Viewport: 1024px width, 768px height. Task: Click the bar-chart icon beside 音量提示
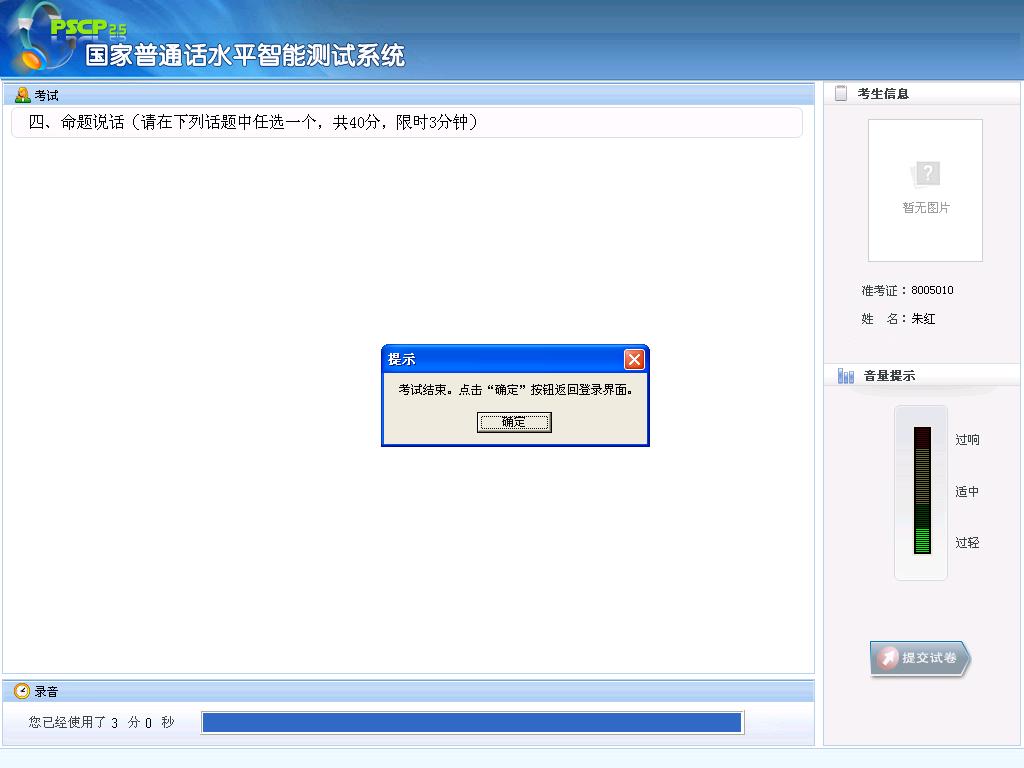pyautogui.click(x=846, y=376)
